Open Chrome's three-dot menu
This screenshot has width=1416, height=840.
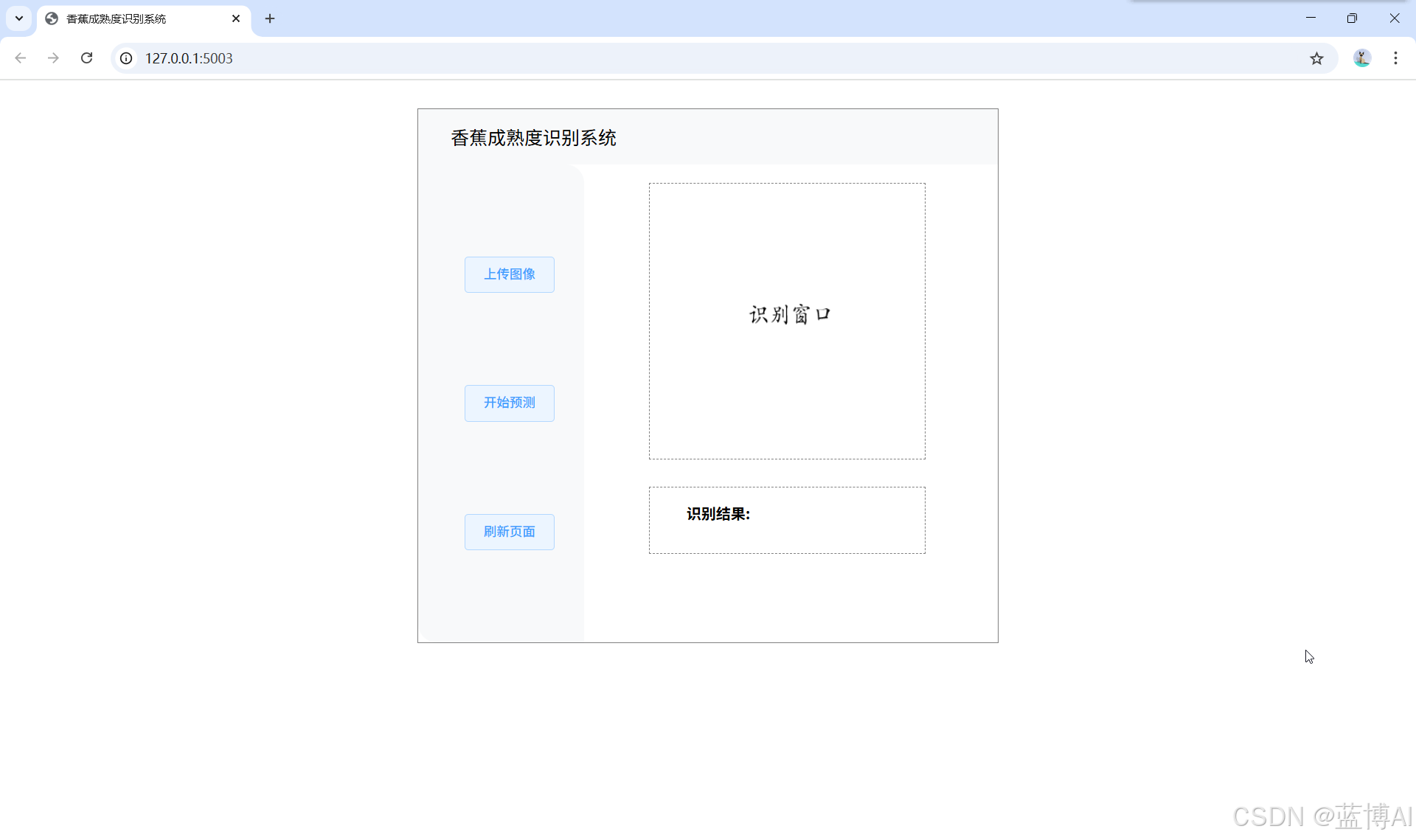click(1395, 58)
